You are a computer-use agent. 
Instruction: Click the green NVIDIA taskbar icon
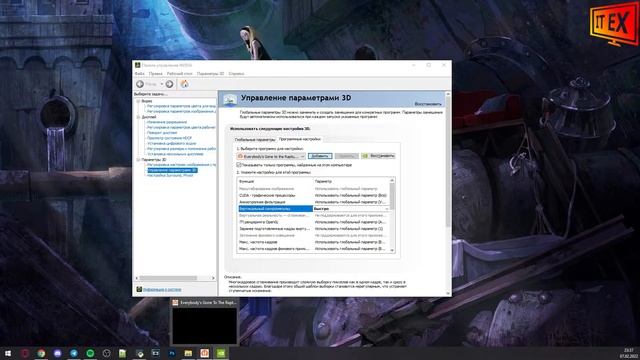pos(221,353)
